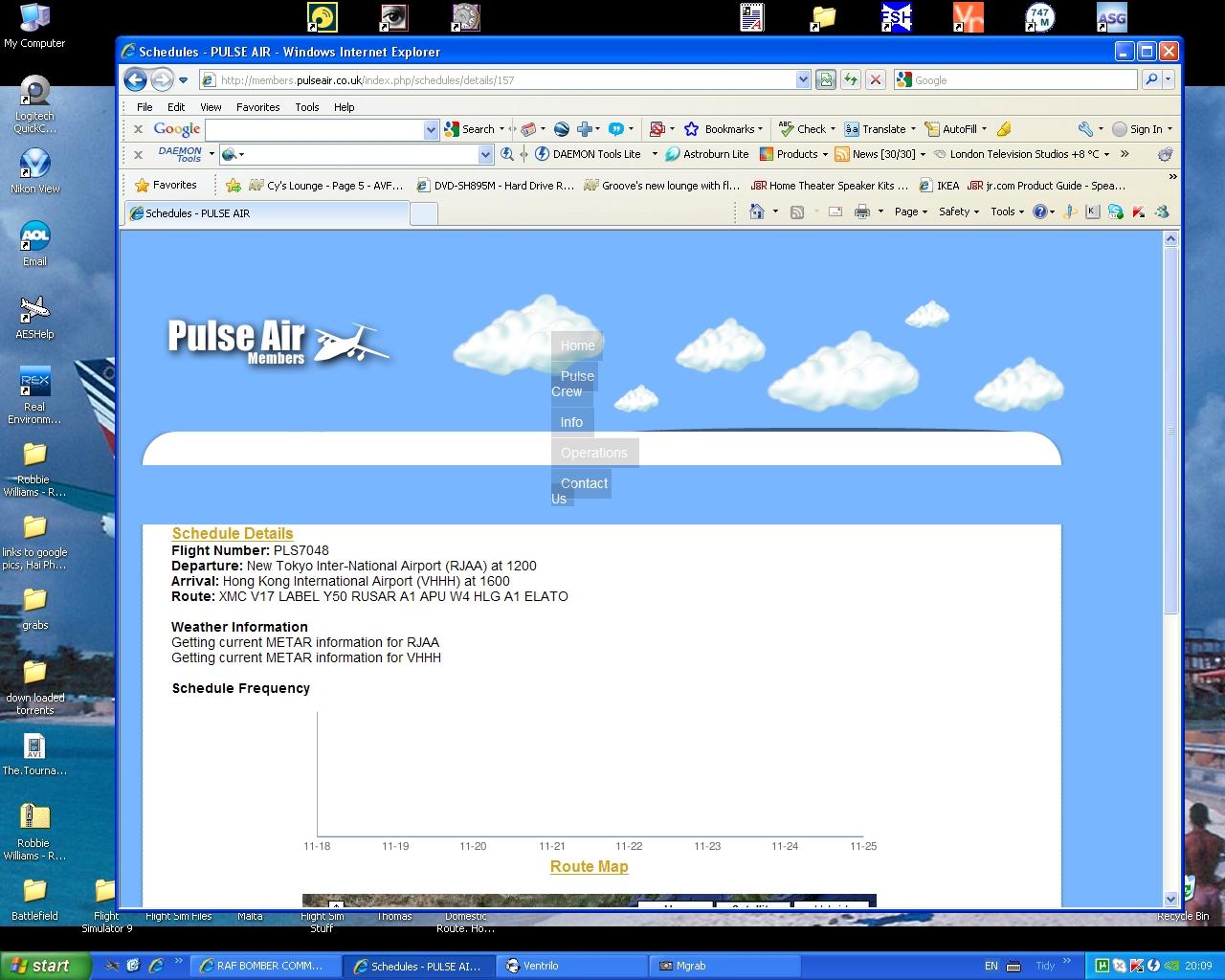Viewport: 1225px width, 980px height.
Task: Click the Google toolbar highlighter icon
Action: click(x=1003, y=129)
